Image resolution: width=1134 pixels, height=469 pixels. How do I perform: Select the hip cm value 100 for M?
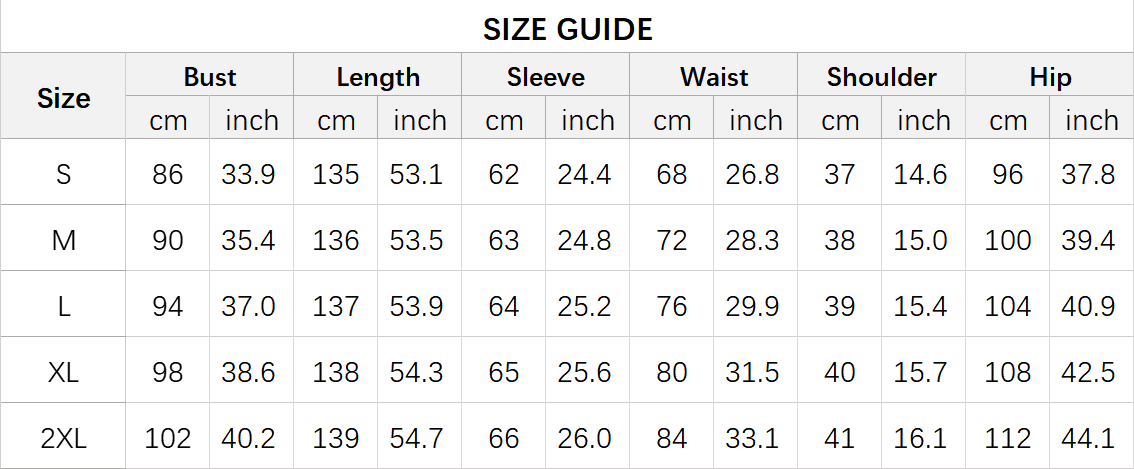pos(1008,240)
